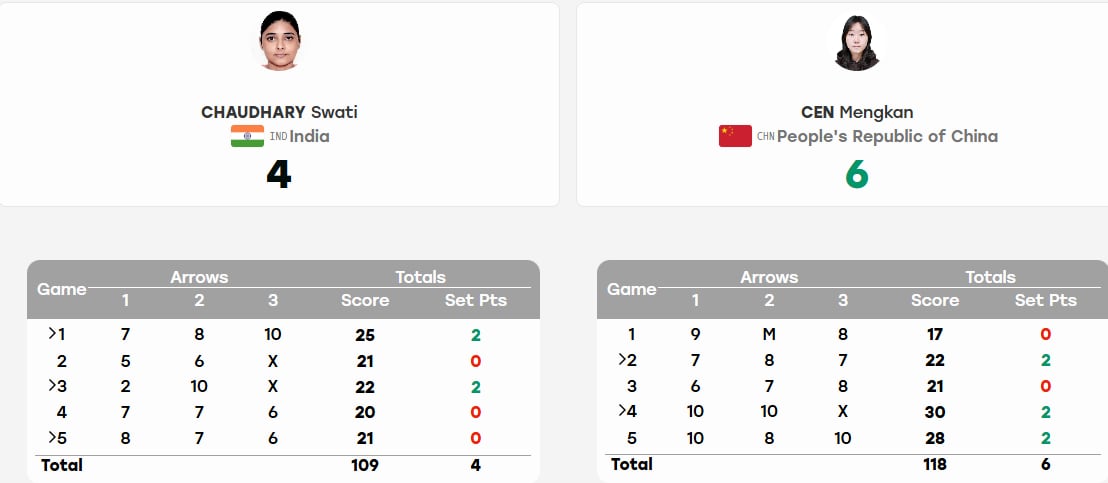The width and height of the screenshot is (1108, 483).
Task: Select People's Republic of China label
Action: click(x=888, y=136)
